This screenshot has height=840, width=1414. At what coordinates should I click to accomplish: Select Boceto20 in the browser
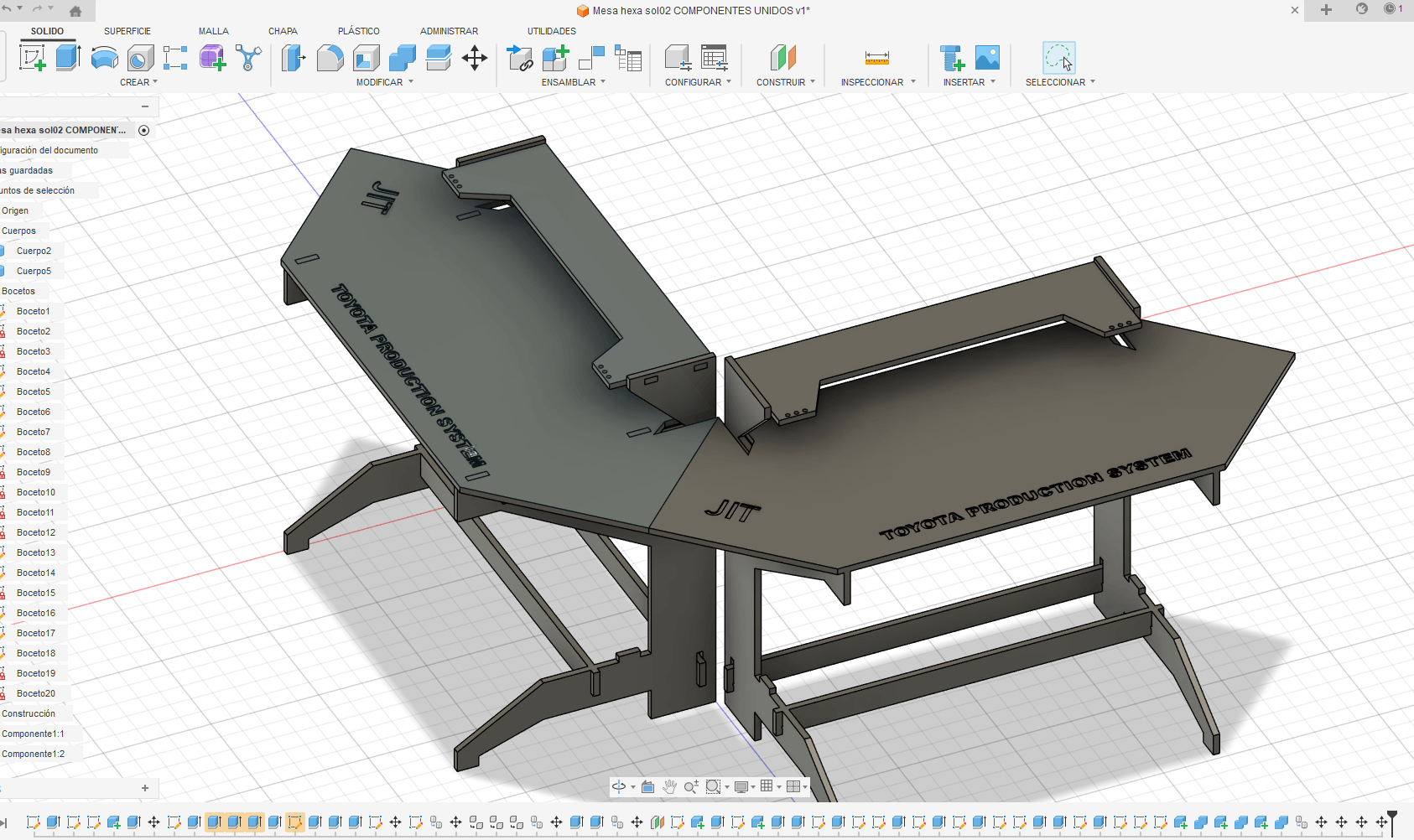[x=36, y=693]
